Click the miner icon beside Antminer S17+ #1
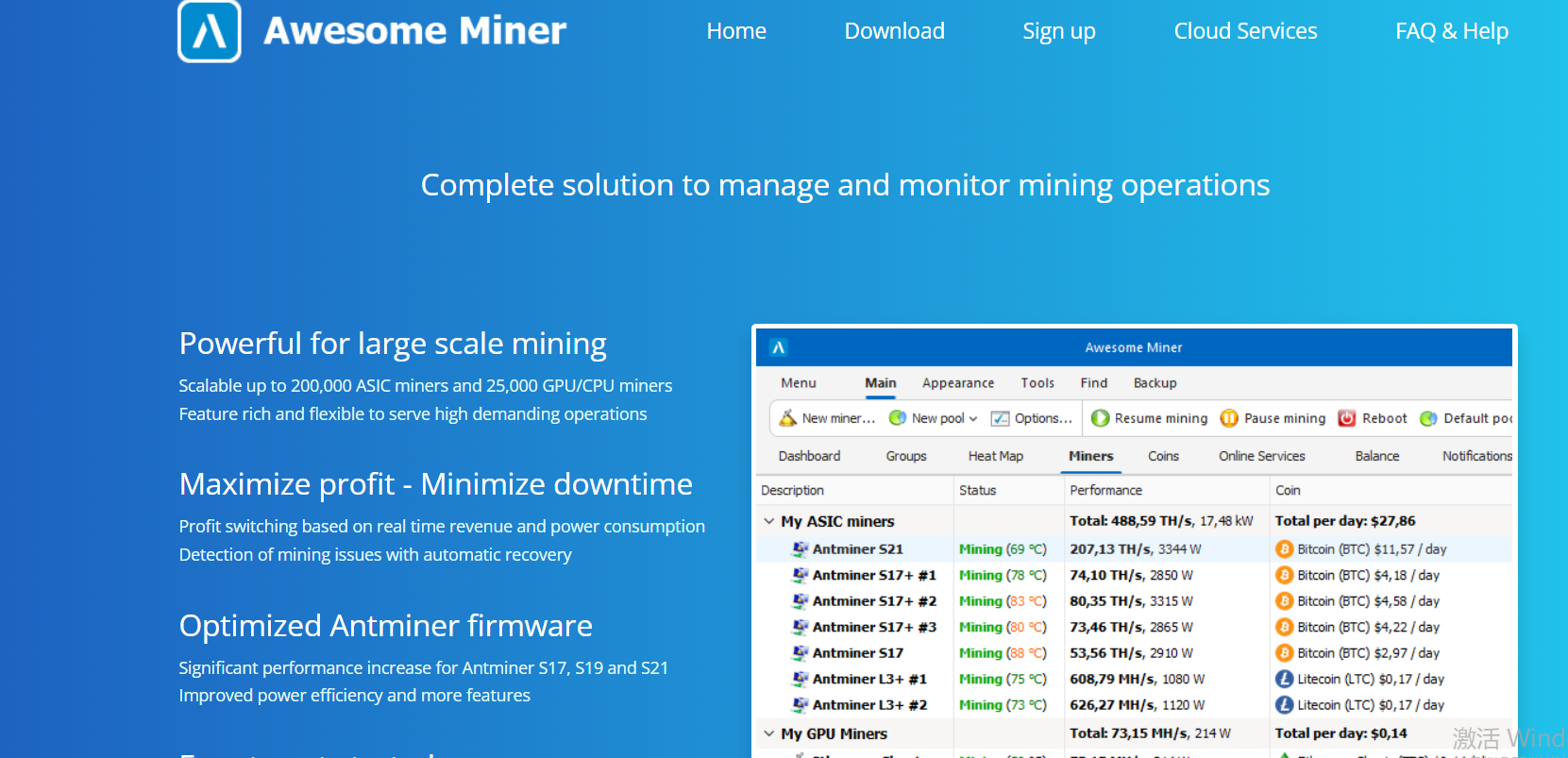Image resolution: width=1568 pixels, height=758 pixels. point(801,575)
